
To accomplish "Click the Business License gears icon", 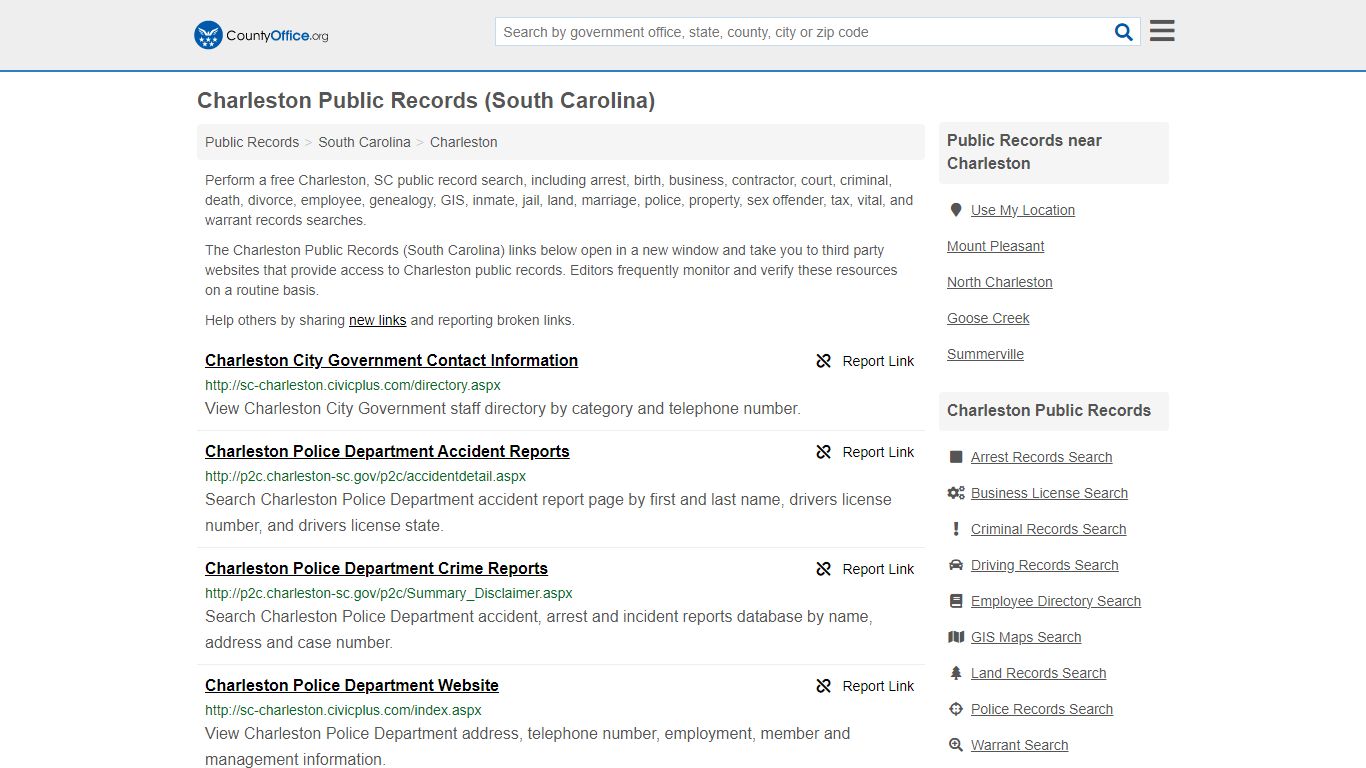I will tap(956, 493).
